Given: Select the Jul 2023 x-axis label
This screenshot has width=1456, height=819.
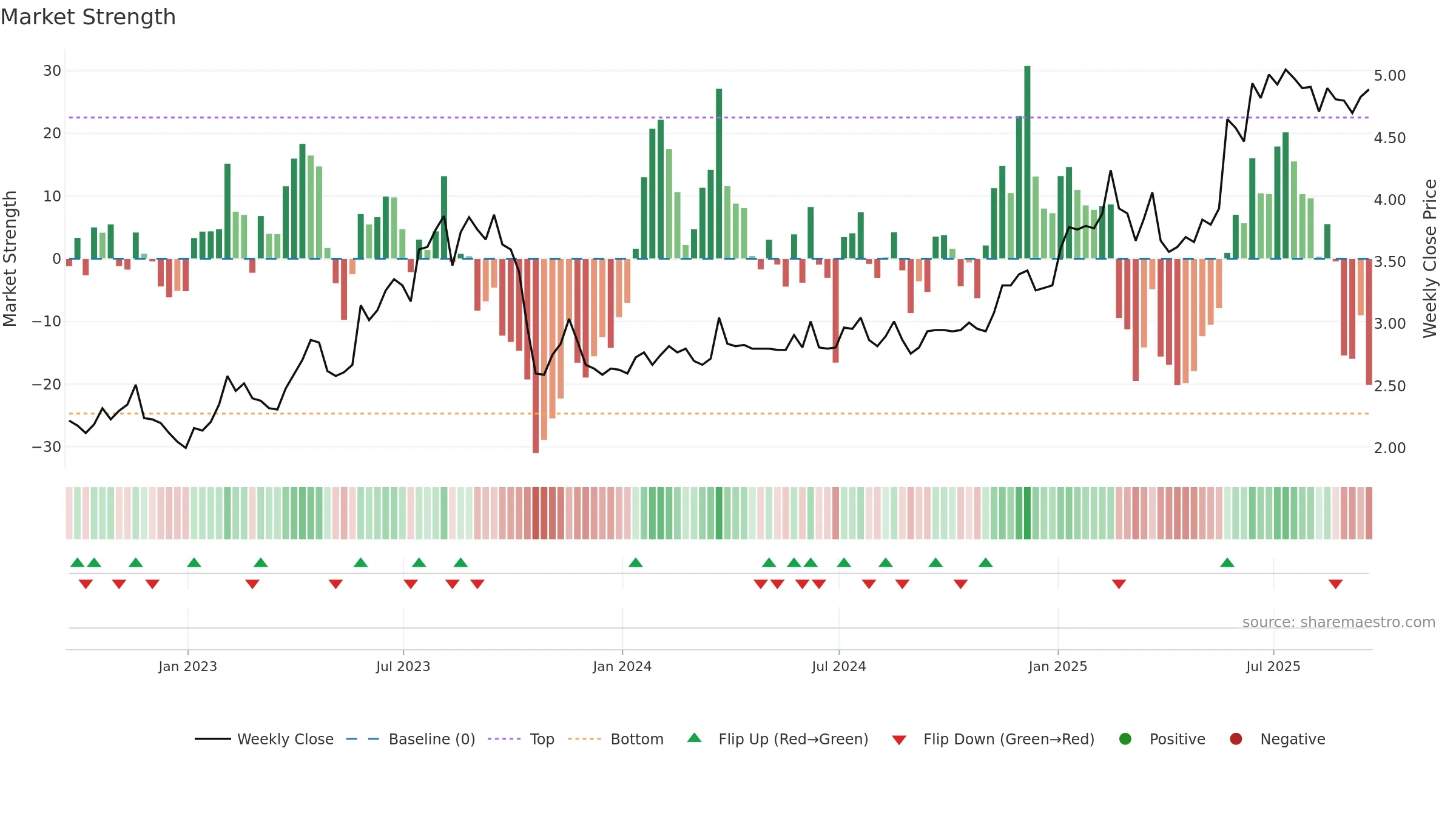Looking at the screenshot, I should (403, 666).
